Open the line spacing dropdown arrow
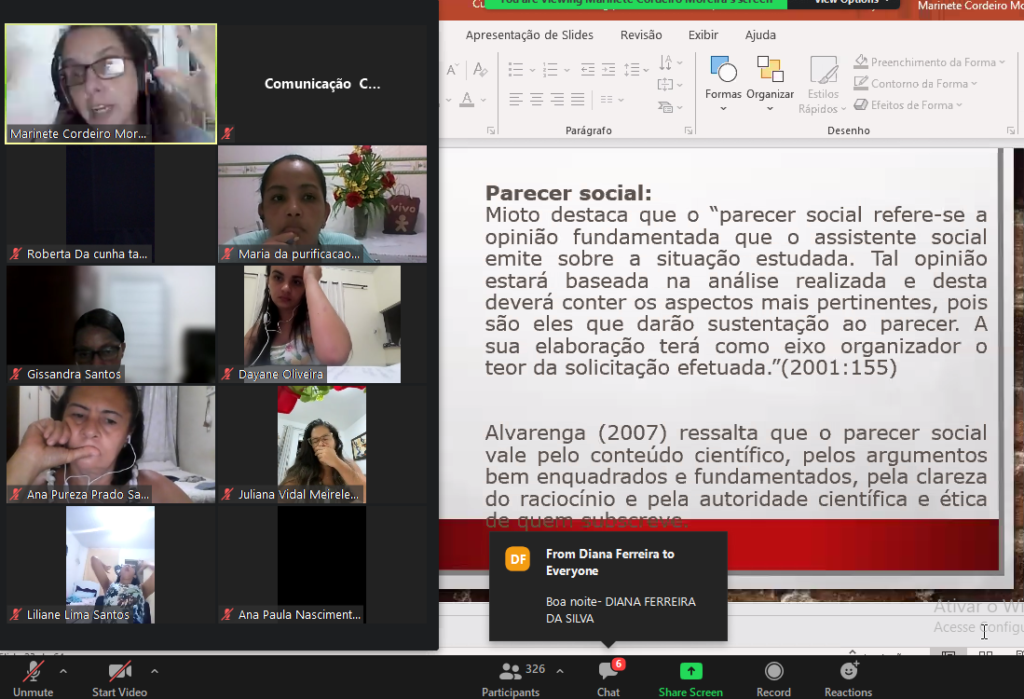Viewport: 1024px width, 699px height. pyautogui.click(x=646, y=70)
